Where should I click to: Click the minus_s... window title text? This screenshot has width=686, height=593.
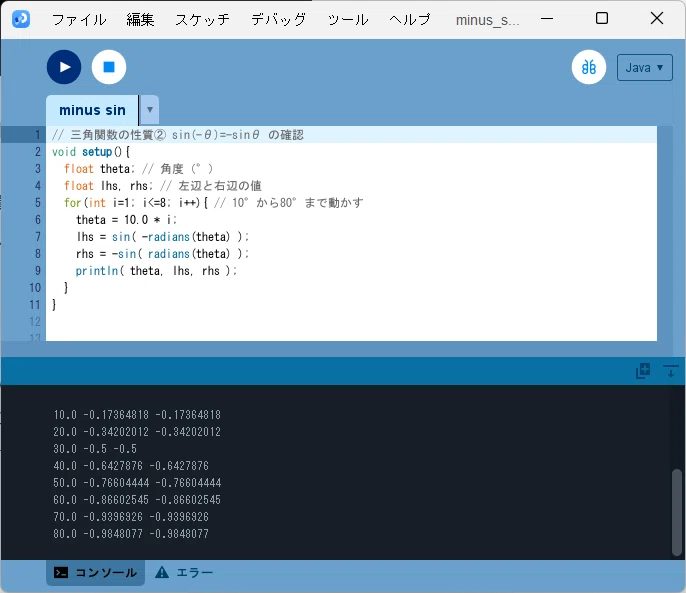pos(487,20)
